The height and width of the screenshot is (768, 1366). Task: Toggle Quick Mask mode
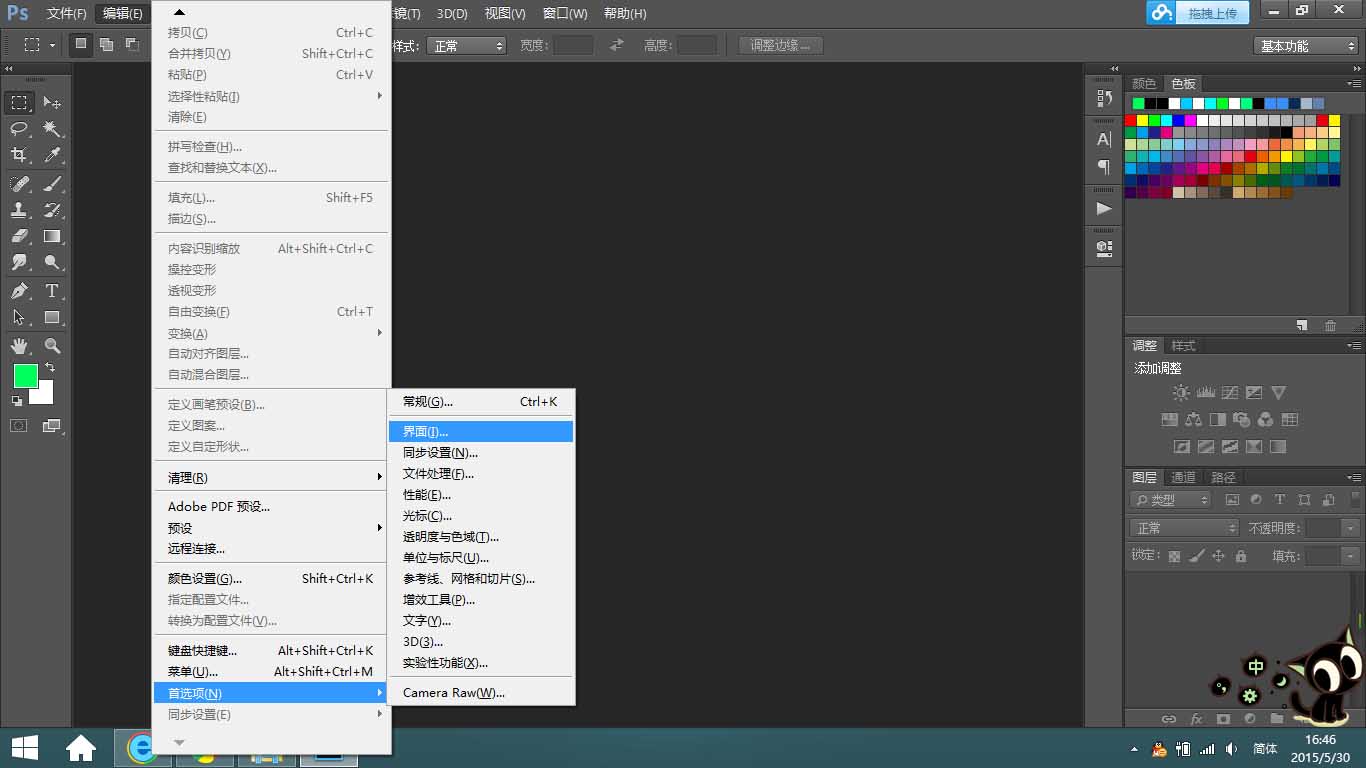tap(19, 426)
